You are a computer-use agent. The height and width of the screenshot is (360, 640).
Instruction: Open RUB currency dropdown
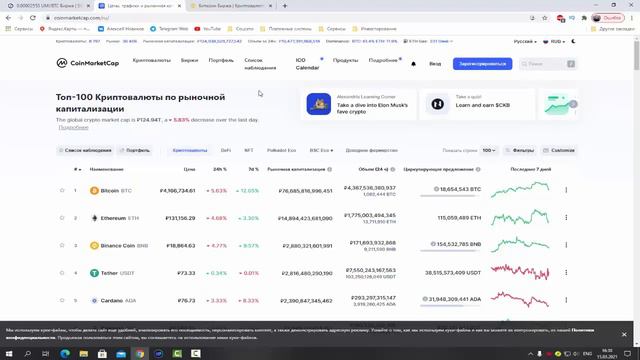point(554,41)
